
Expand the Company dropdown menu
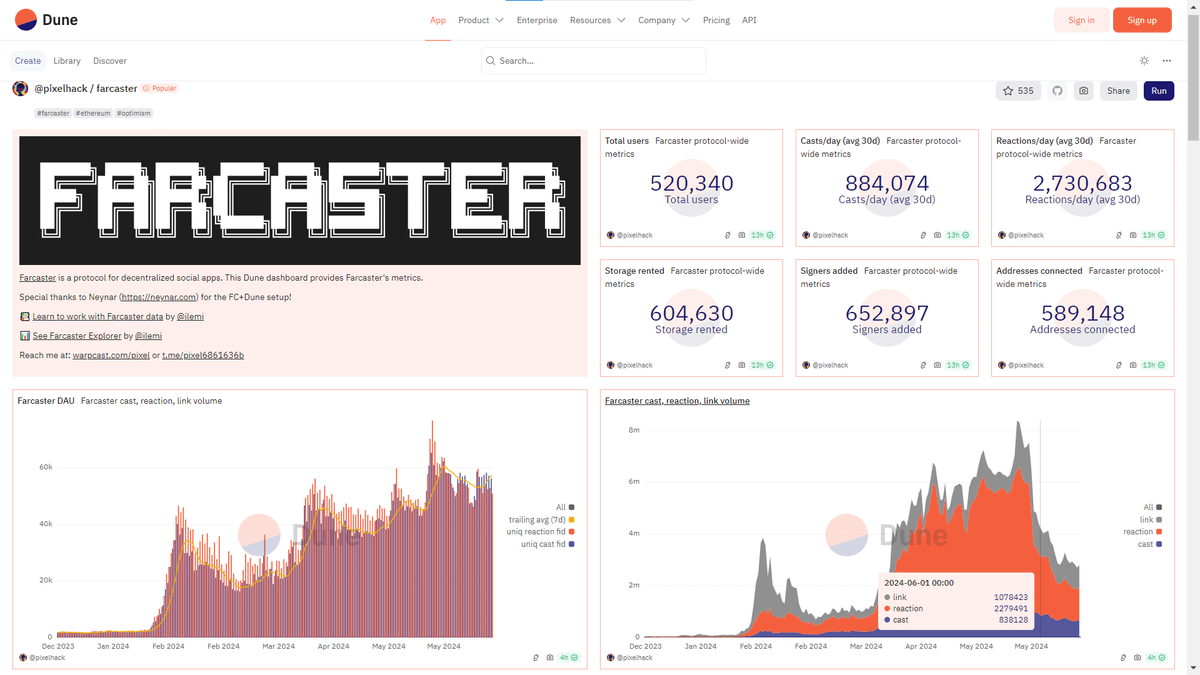[x=664, y=20]
